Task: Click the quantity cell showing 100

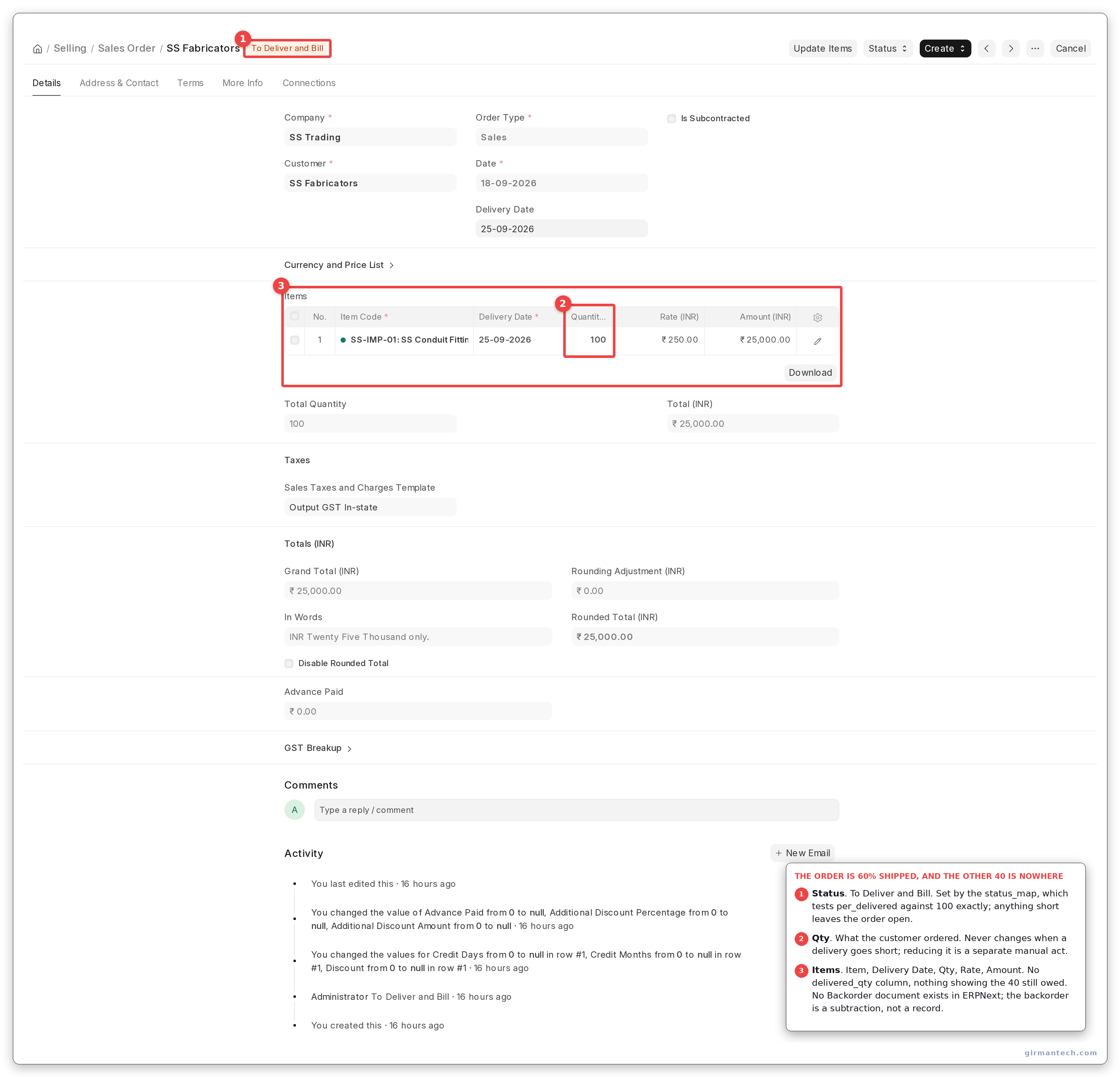Action: pos(589,340)
